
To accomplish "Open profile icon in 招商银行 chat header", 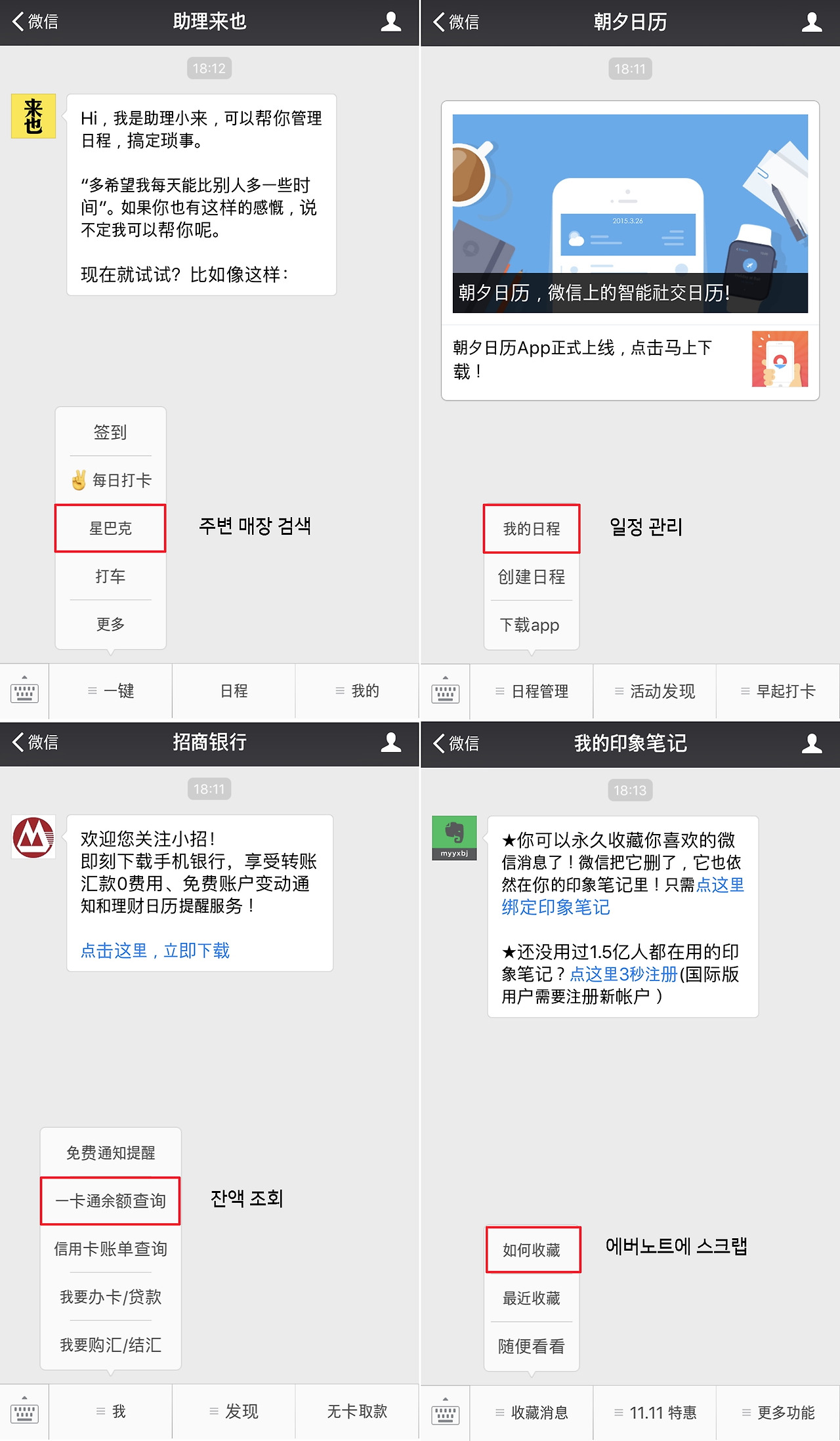I will [x=391, y=742].
